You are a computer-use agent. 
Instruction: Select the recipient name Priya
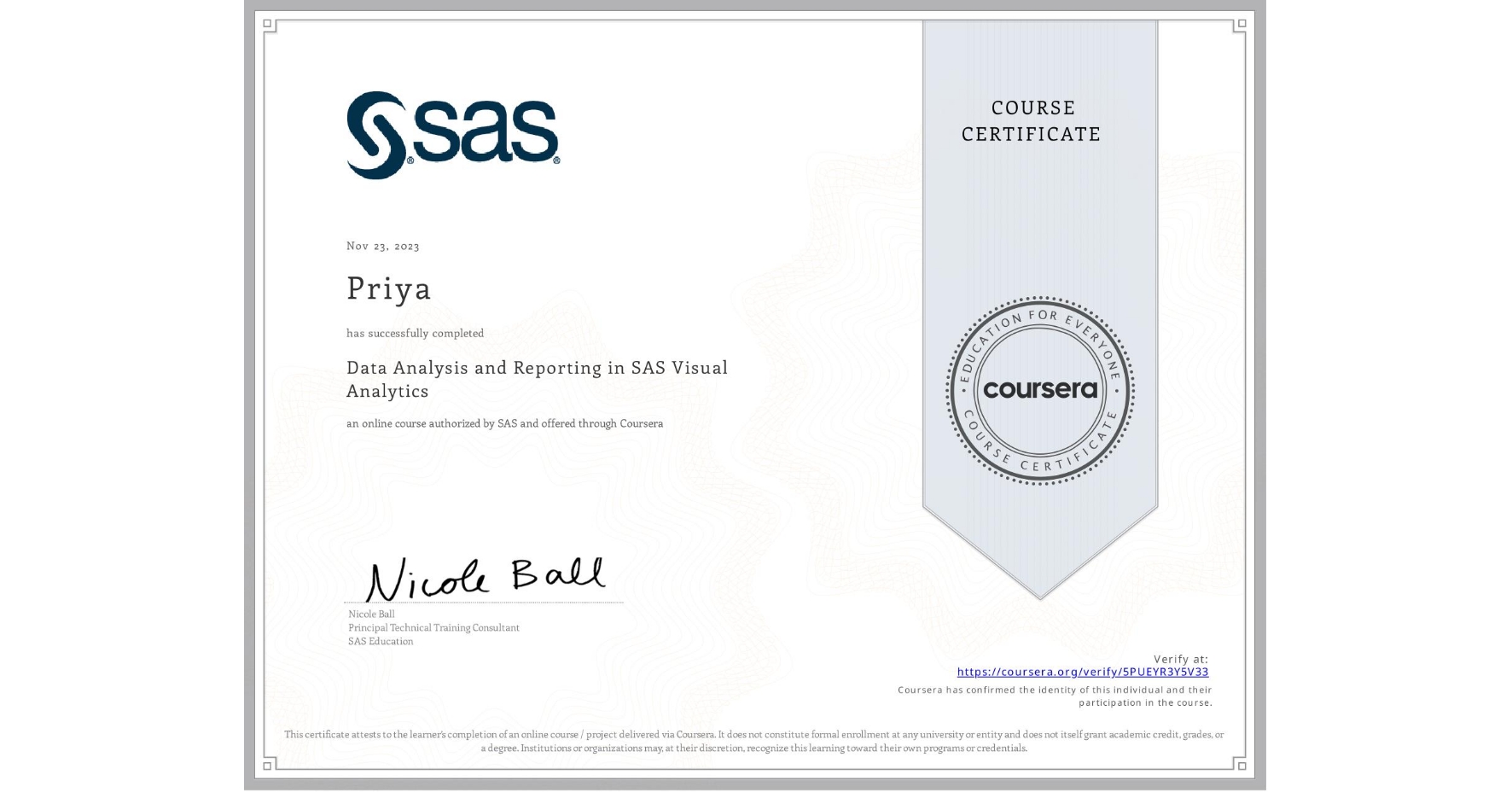click(x=388, y=288)
